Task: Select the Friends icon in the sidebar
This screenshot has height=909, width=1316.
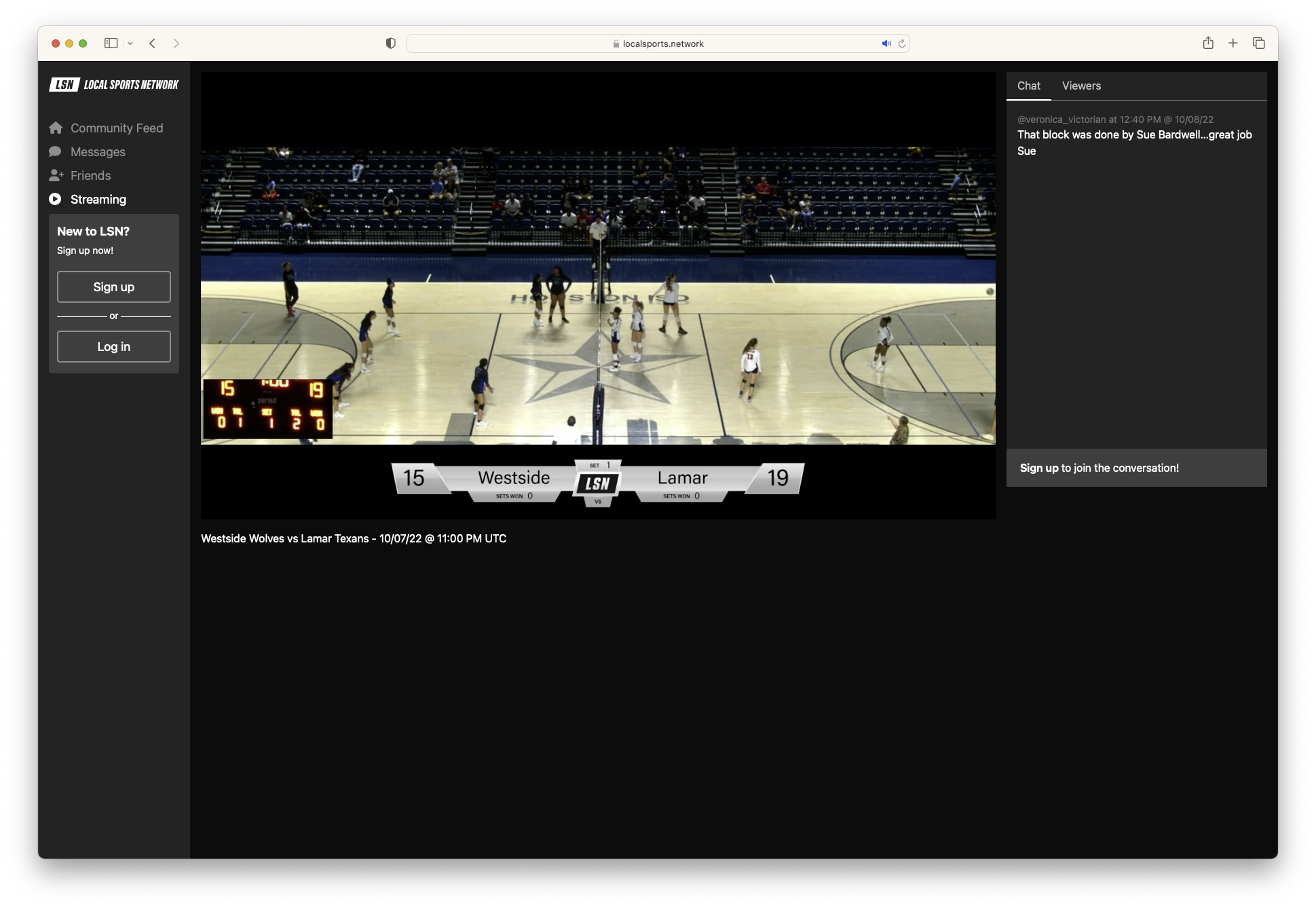Action: pyautogui.click(x=57, y=175)
